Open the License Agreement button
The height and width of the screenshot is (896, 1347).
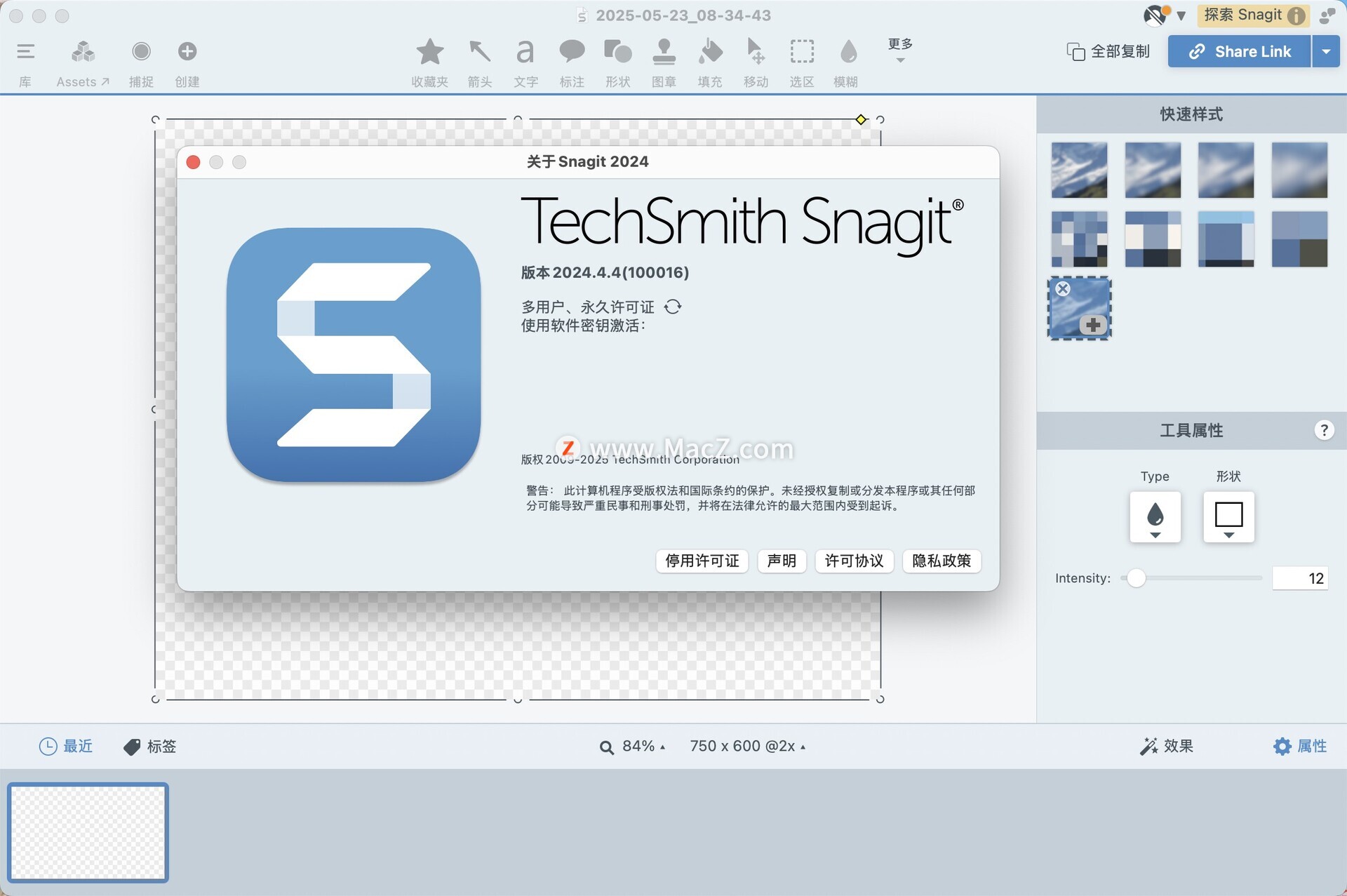[854, 561]
